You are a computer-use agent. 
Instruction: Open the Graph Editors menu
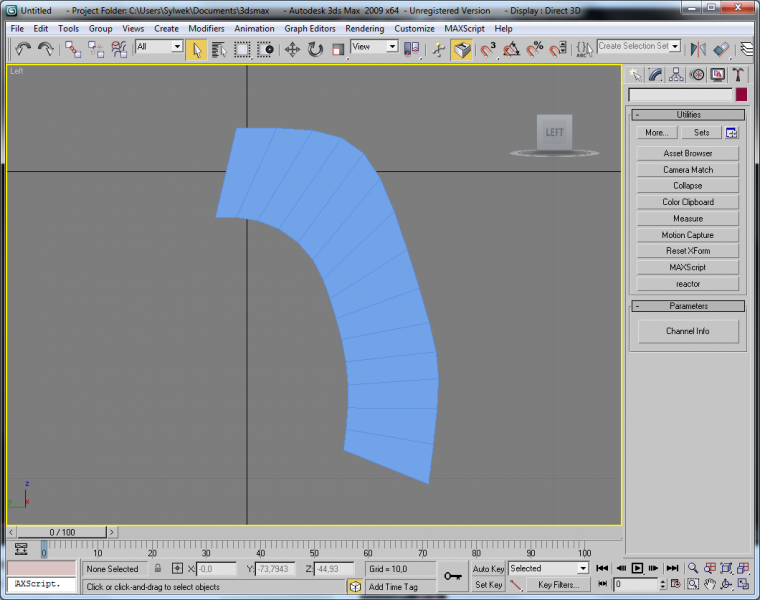(310, 29)
